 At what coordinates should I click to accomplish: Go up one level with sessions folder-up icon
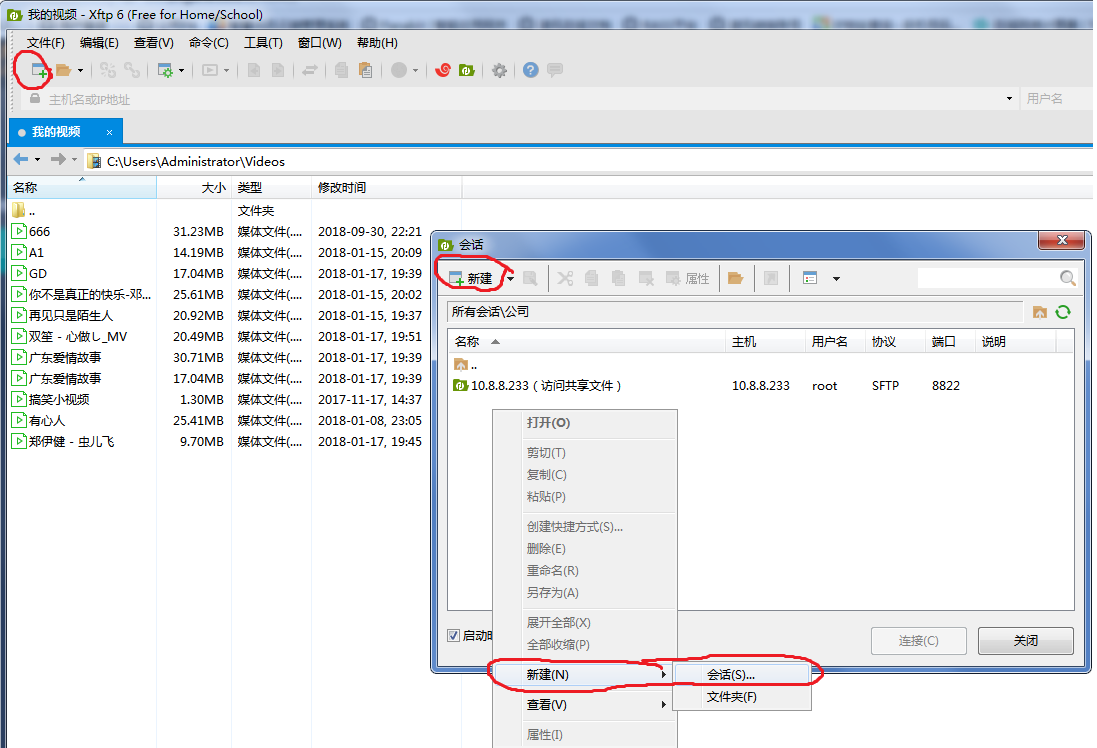pyautogui.click(x=1040, y=312)
